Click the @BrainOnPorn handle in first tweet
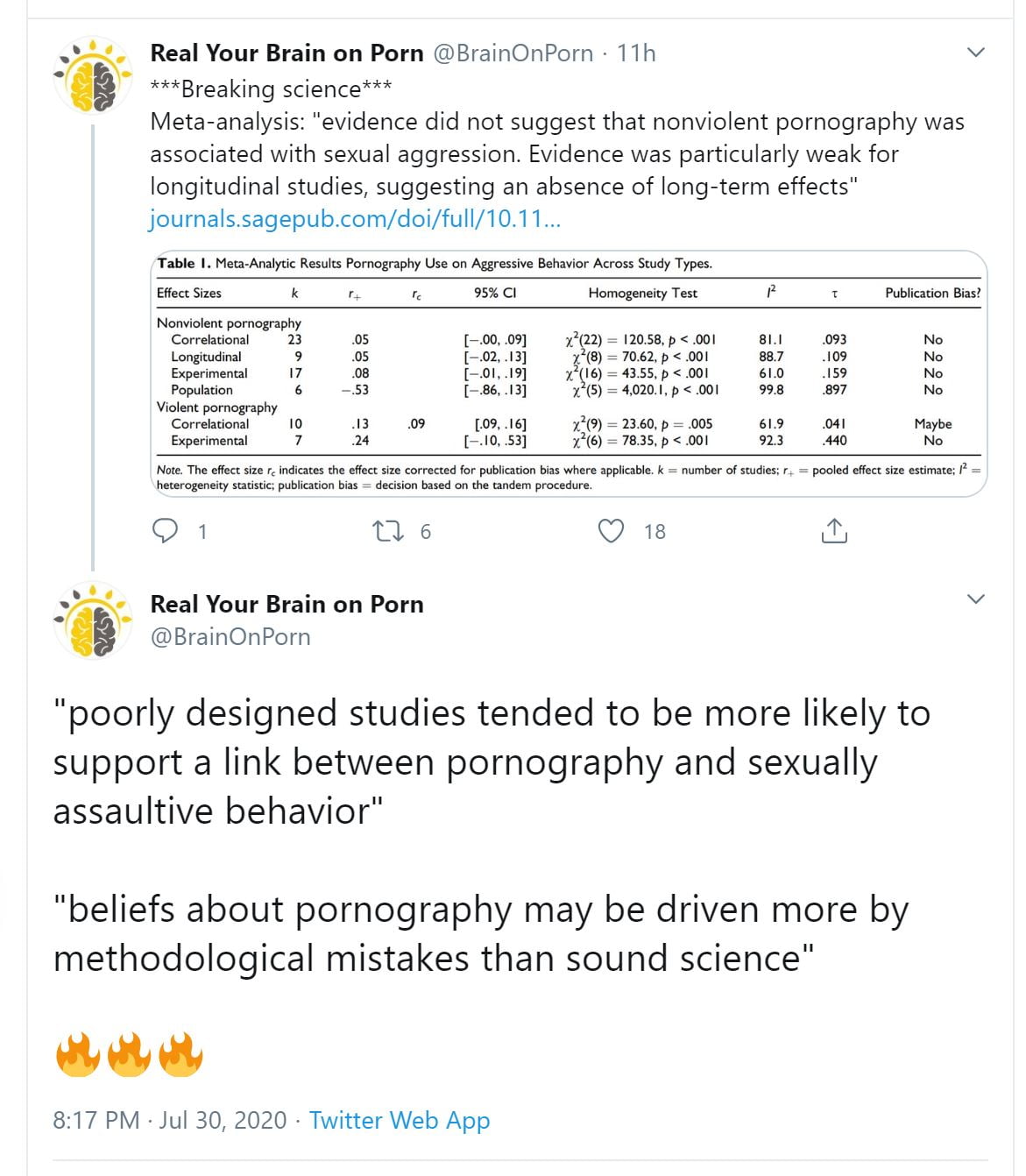The image size is (1026, 1176). (513, 53)
